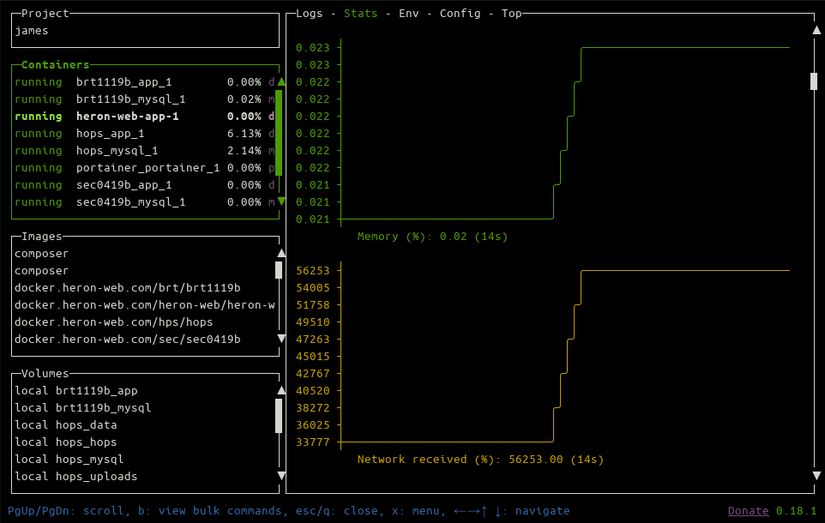Focus the Project panel title
Screen dimensions: 825x523
pyautogui.click(x=45, y=13)
